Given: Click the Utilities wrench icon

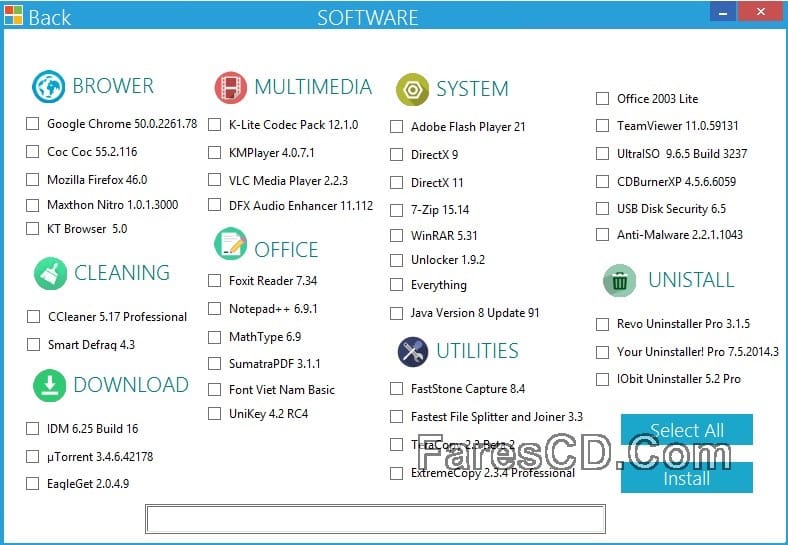Looking at the screenshot, I should [x=413, y=351].
